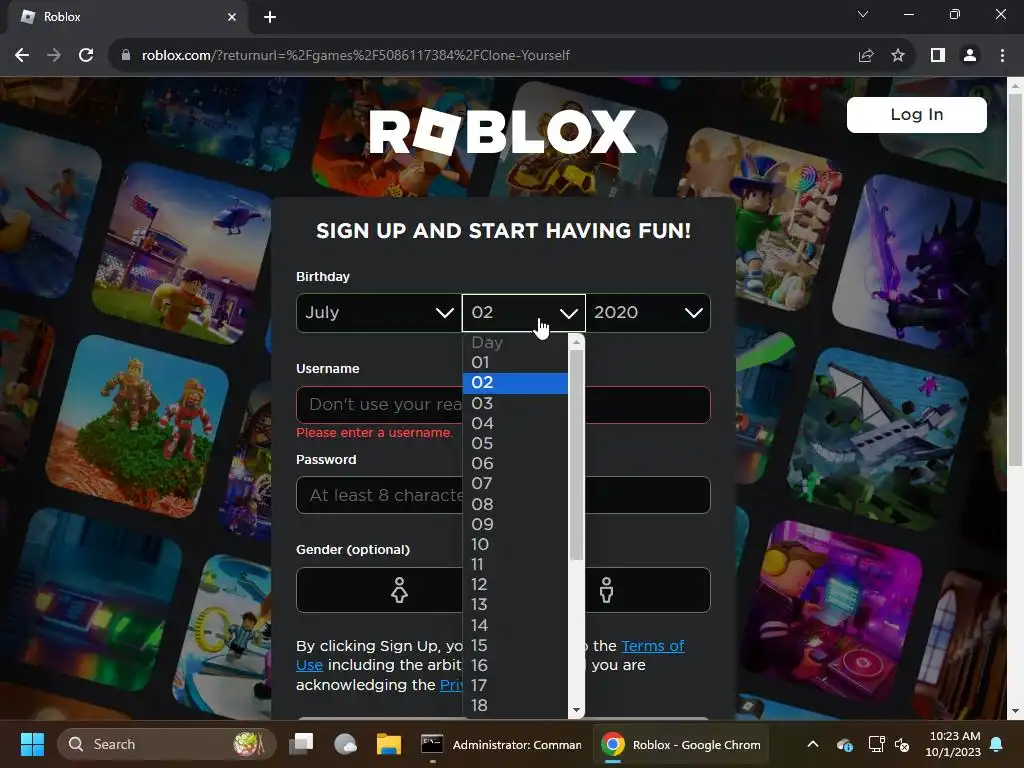The height and width of the screenshot is (768, 1024).
Task: Pick day 15 from the day list
Action: (515, 646)
